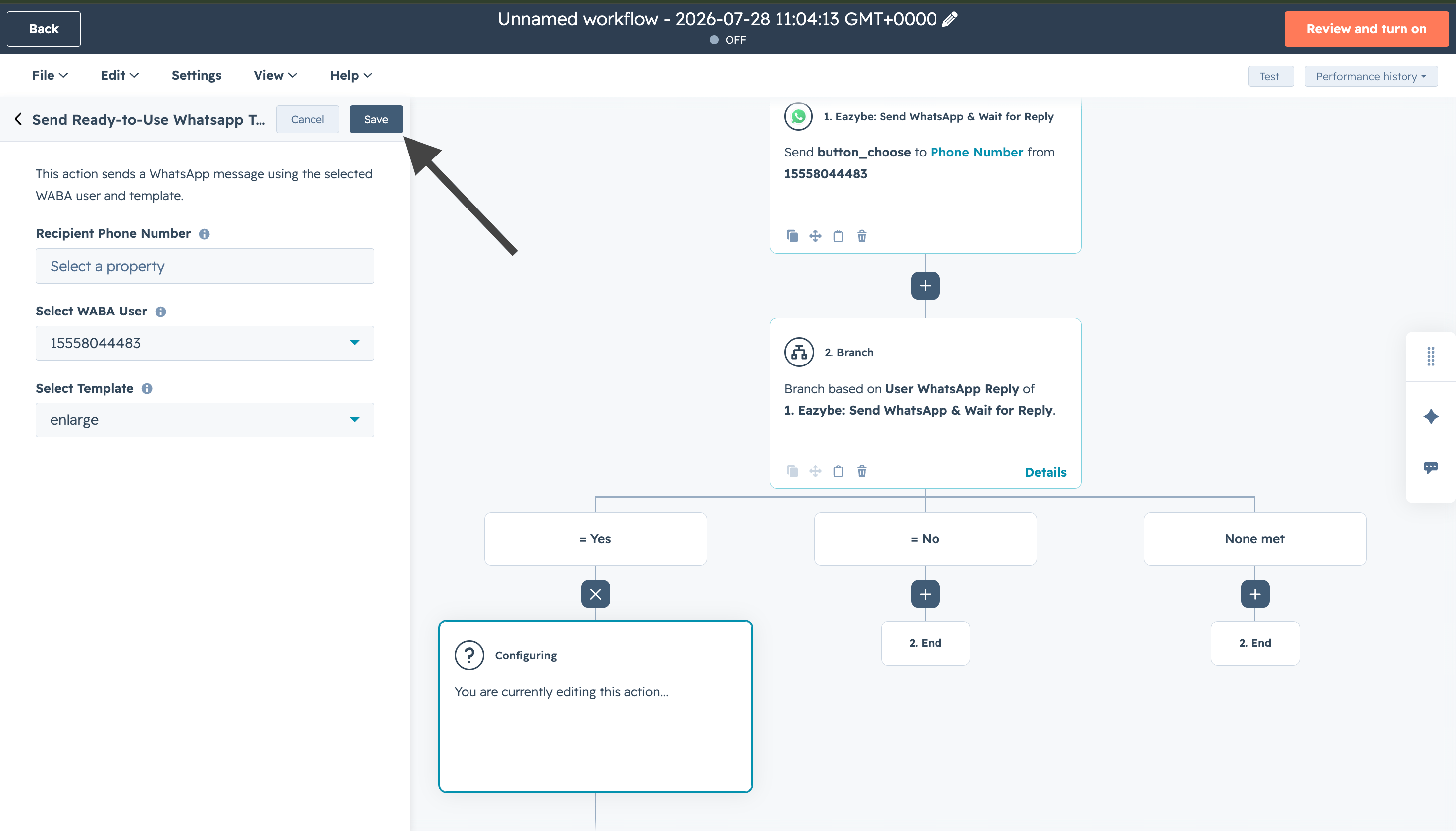The width and height of the screenshot is (1456, 831).
Task: Click the 2. End node under None met
Action: coord(1255,643)
